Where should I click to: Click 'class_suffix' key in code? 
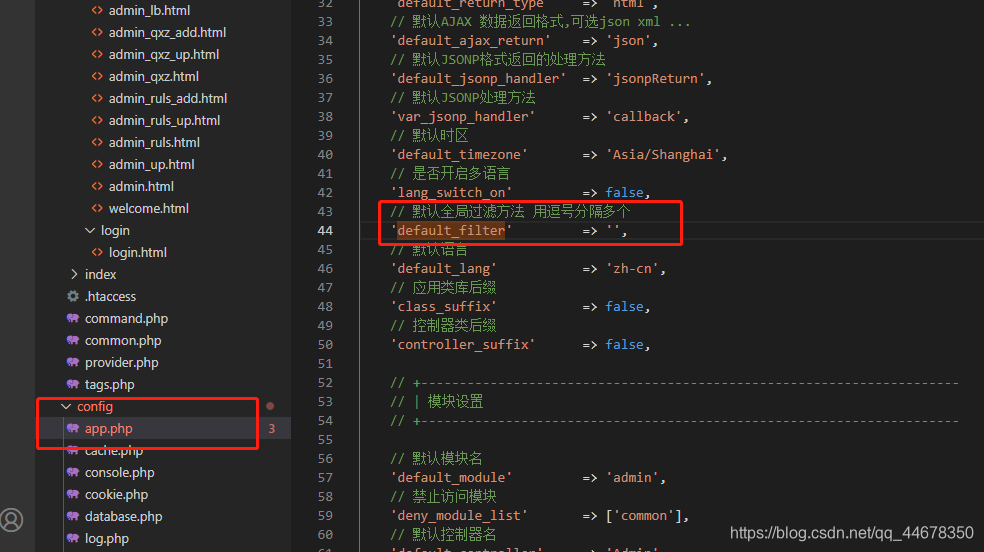[444, 307]
